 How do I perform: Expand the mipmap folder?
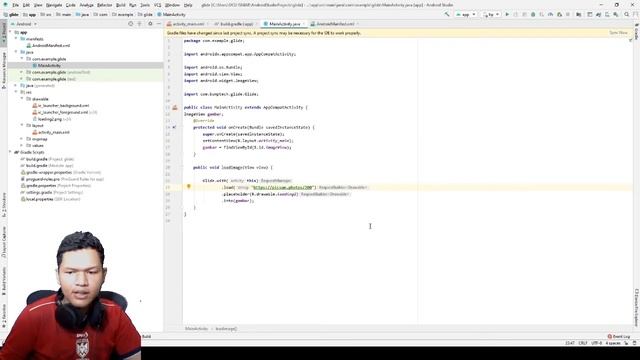tap(22, 139)
